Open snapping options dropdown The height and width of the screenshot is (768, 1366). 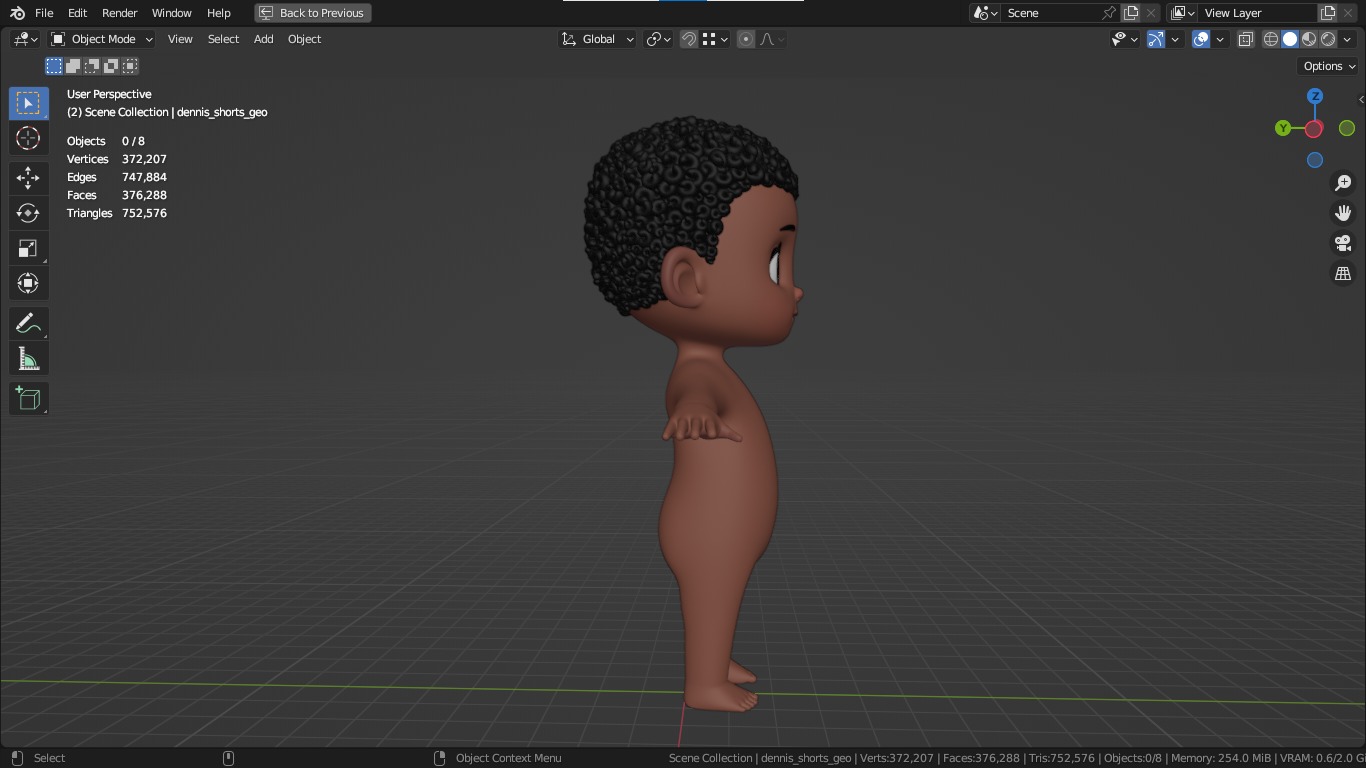pos(714,39)
